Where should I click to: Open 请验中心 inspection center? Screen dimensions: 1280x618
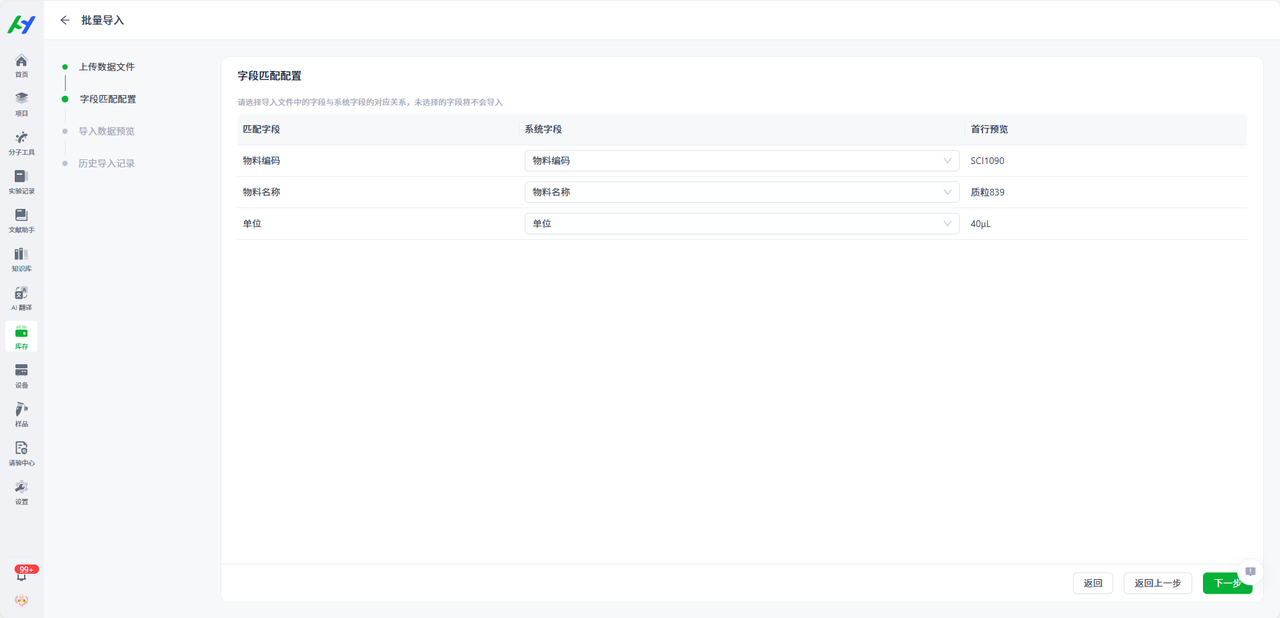point(21,453)
